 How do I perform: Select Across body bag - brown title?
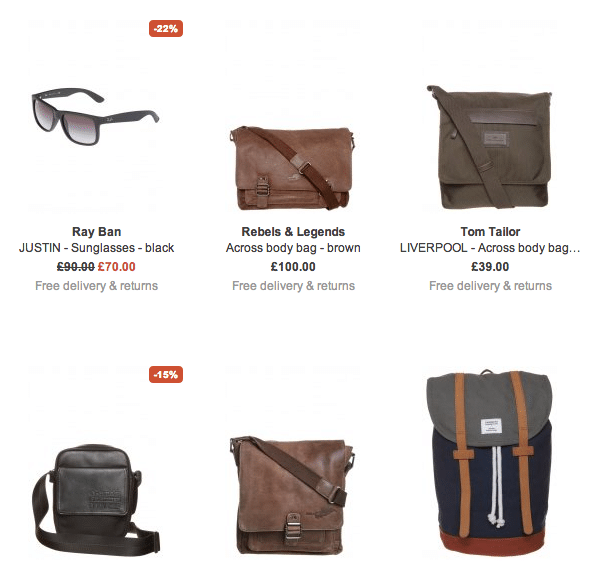pyautogui.click(x=293, y=248)
